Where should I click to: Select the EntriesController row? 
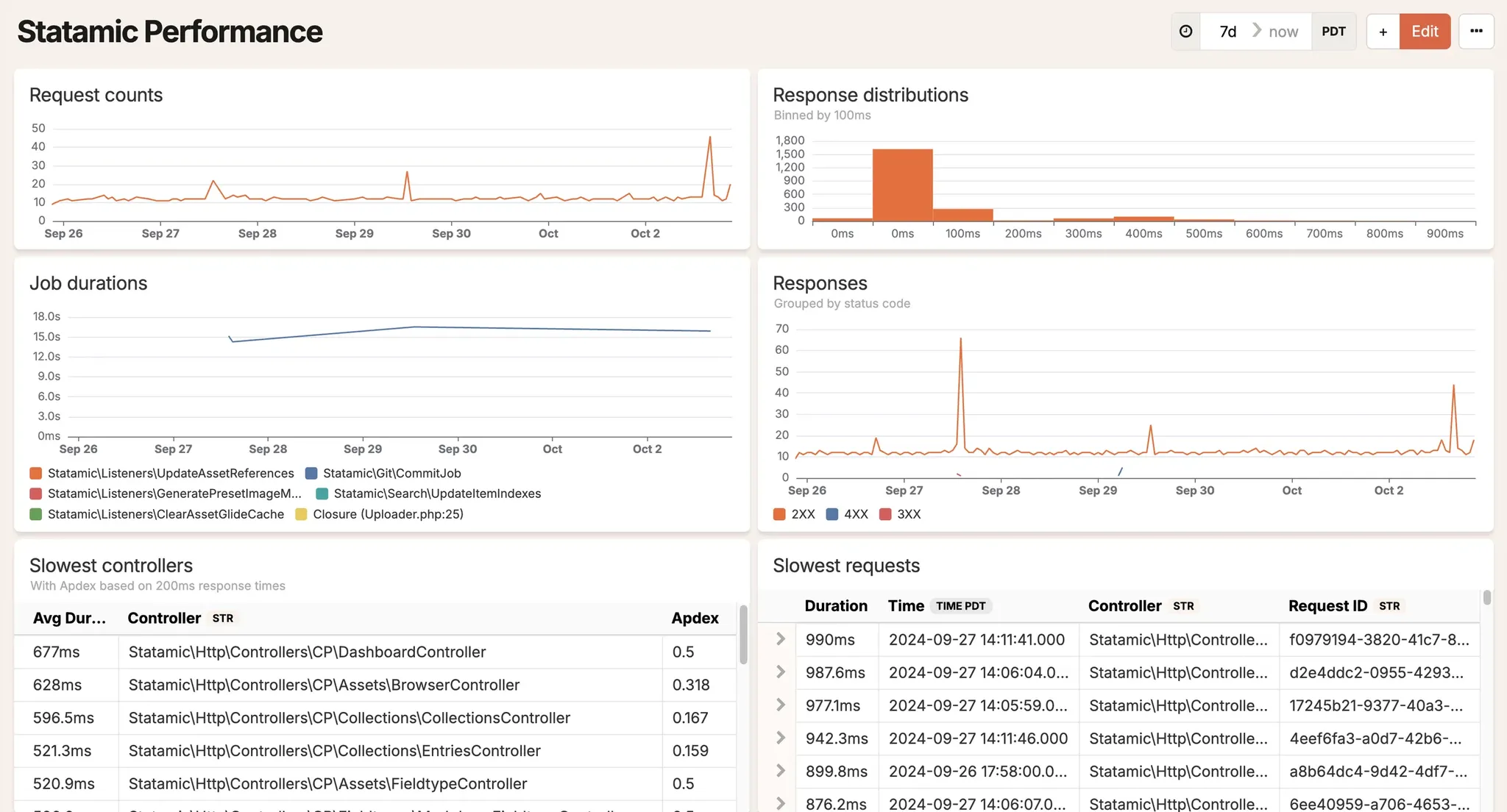point(375,750)
